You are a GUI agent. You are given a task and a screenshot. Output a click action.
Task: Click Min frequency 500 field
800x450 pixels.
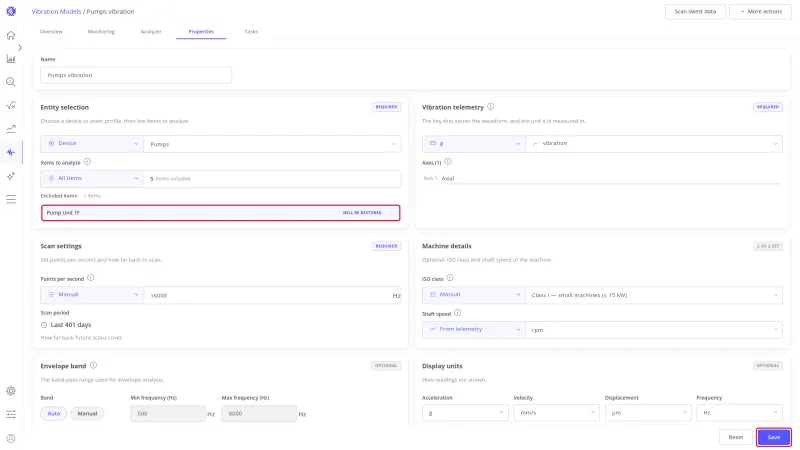[168, 413]
